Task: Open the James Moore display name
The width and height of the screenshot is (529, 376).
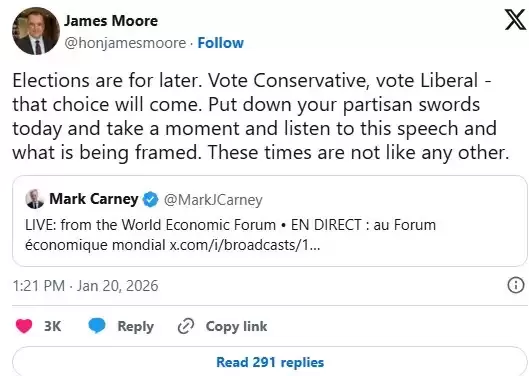Action: pyautogui.click(x=111, y=21)
